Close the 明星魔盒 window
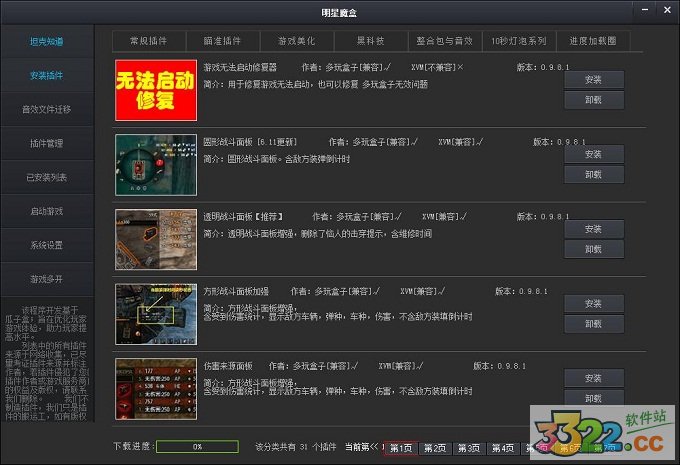This screenshot has height=465, width=680. [667, 10]
